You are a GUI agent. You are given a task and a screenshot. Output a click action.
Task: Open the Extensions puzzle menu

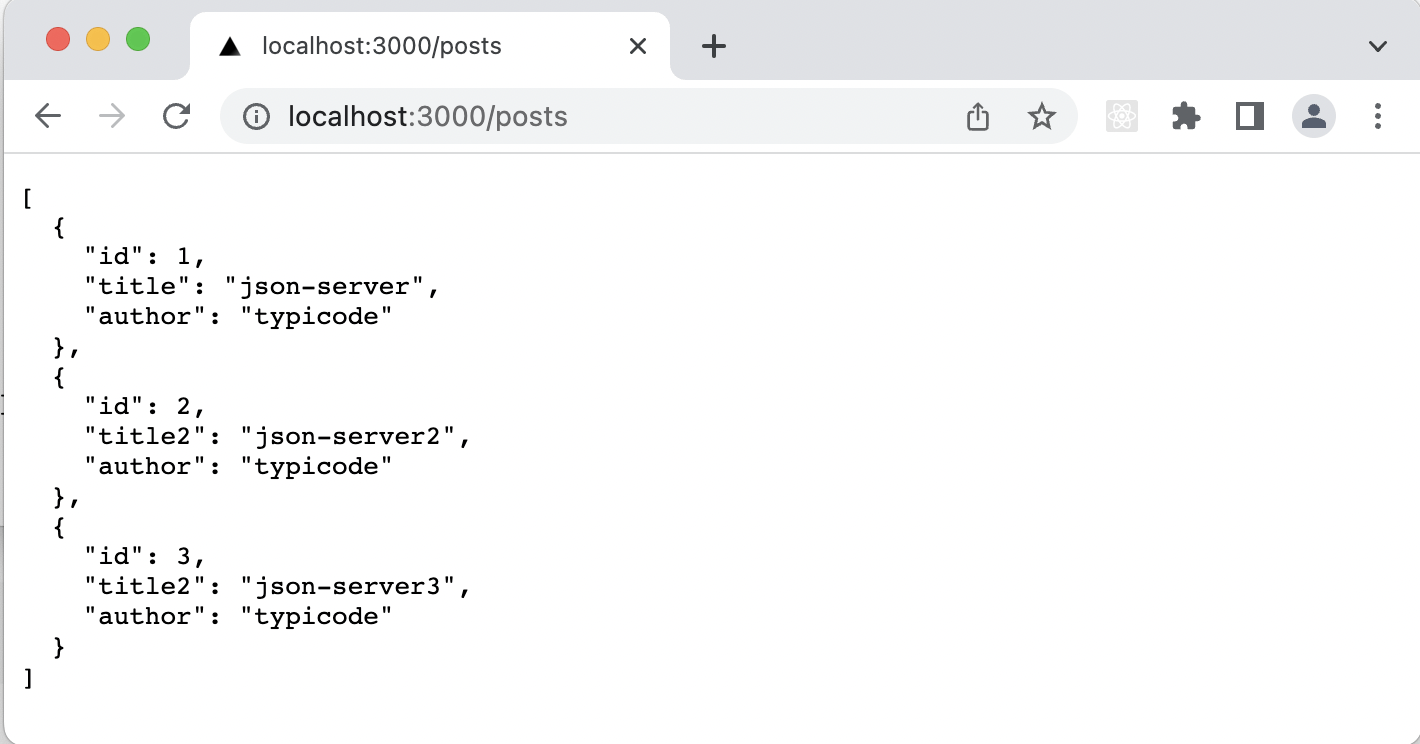[x=1186, y=117]
